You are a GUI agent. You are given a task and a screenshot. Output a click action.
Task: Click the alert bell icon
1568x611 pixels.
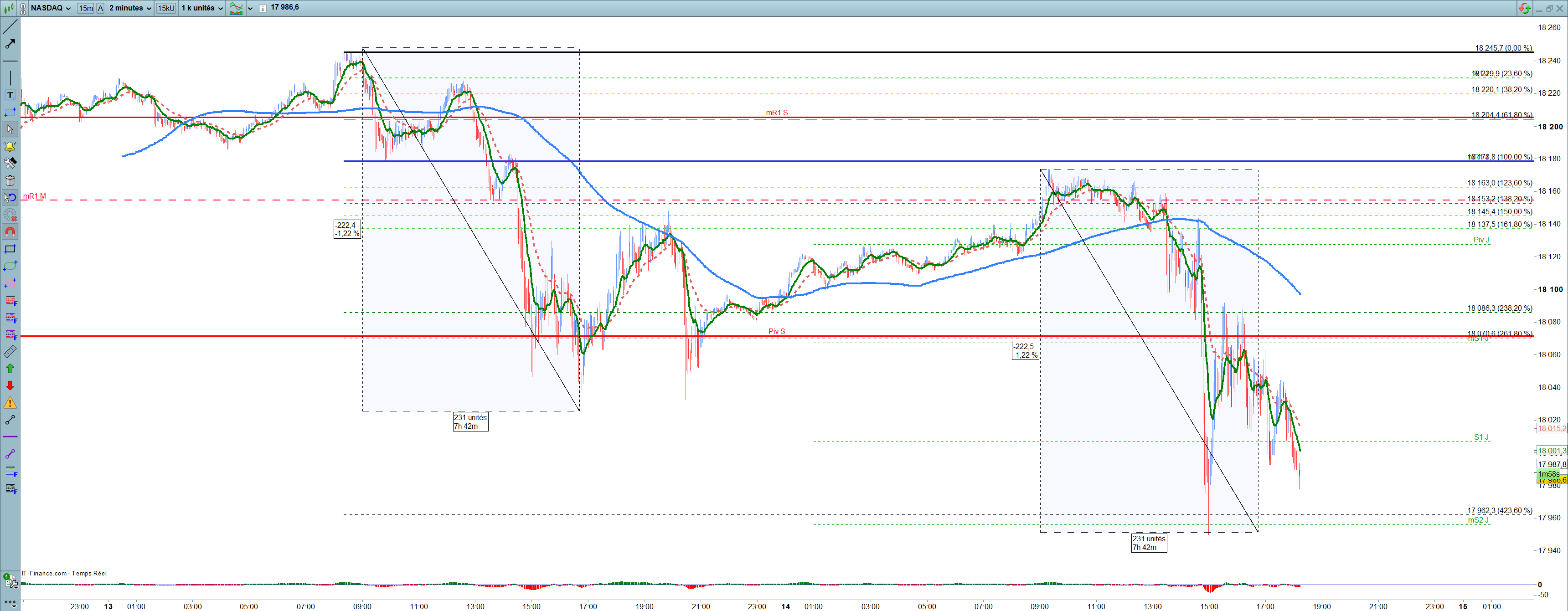click(x=10, y=146)
